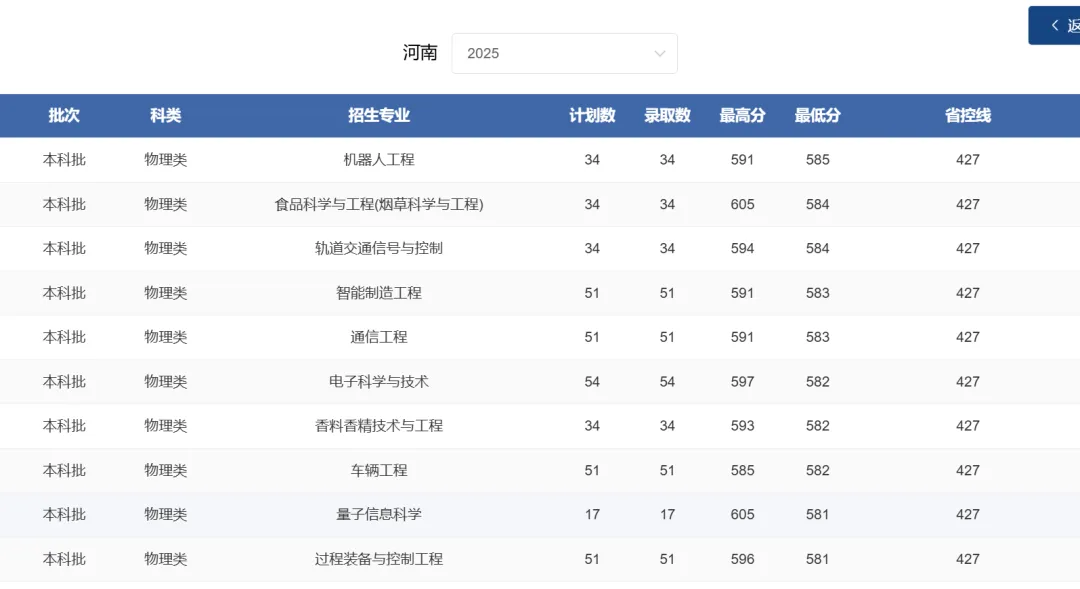The image size is (1080, 589).
Task: Click the 批次 column header
Action: coord(64,116)
